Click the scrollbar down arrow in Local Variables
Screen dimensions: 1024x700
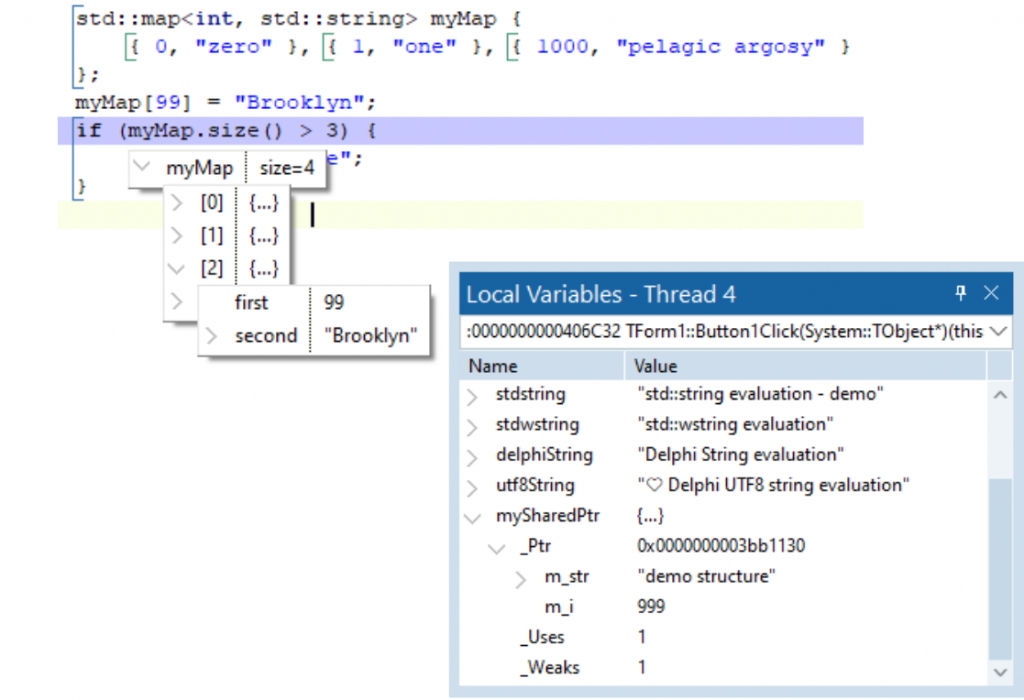coord(1000,672)
